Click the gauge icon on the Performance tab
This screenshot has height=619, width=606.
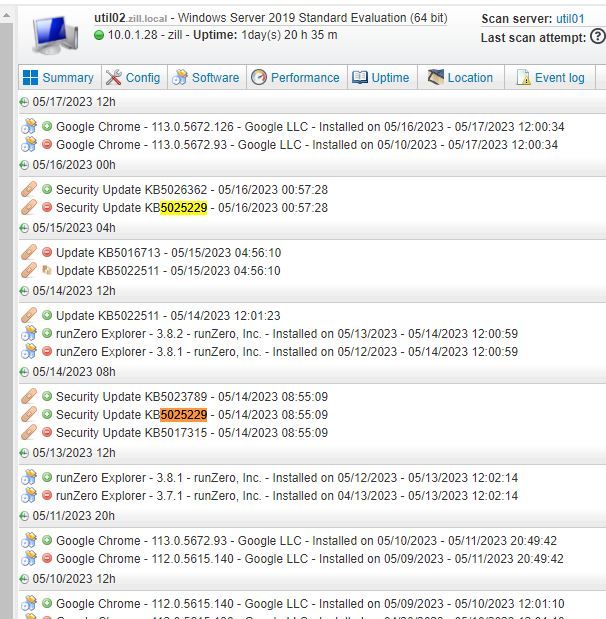pos(259,78)
